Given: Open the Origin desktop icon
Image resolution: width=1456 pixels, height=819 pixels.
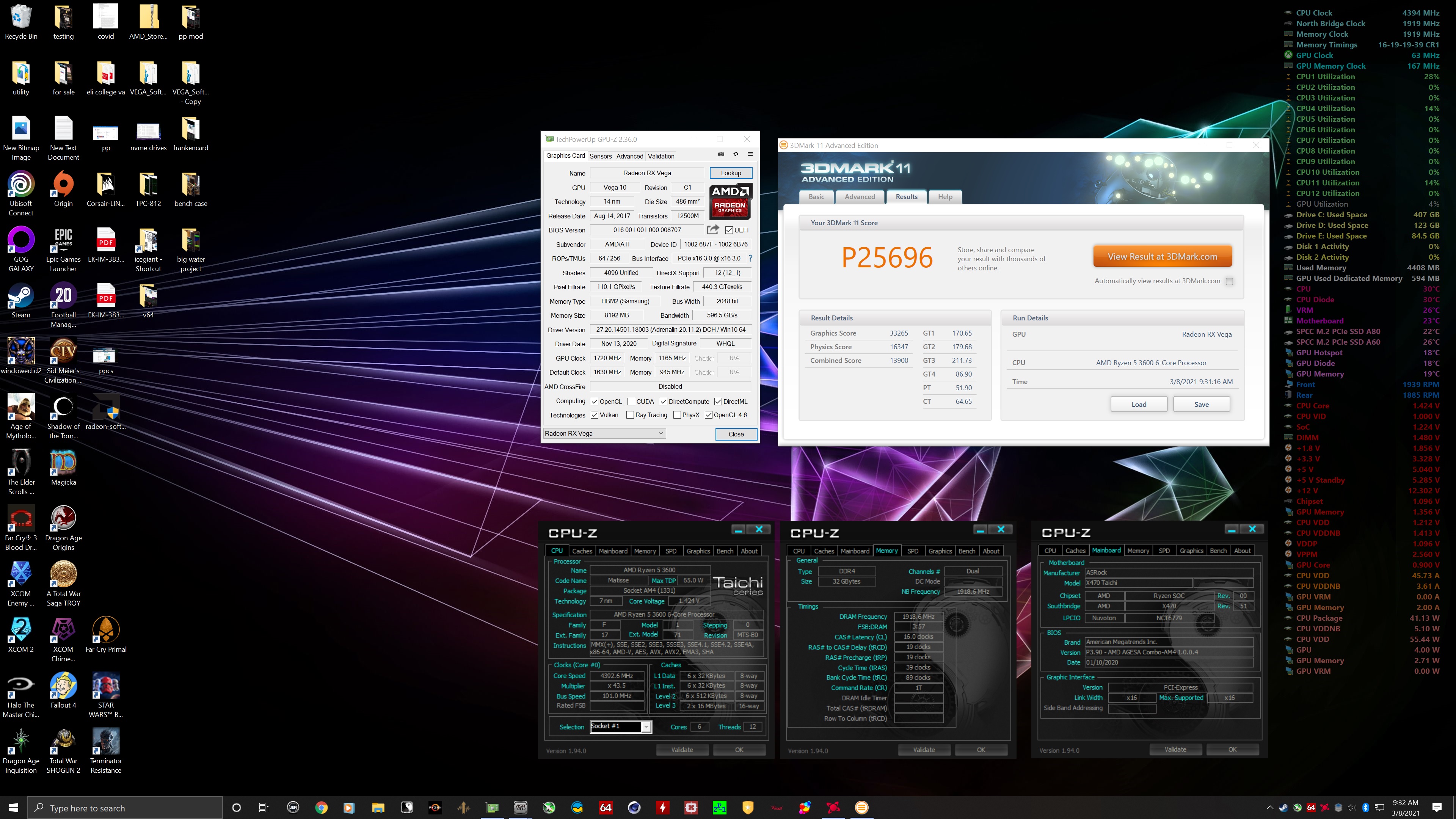Looking at the screenshot, I should 63,189.
